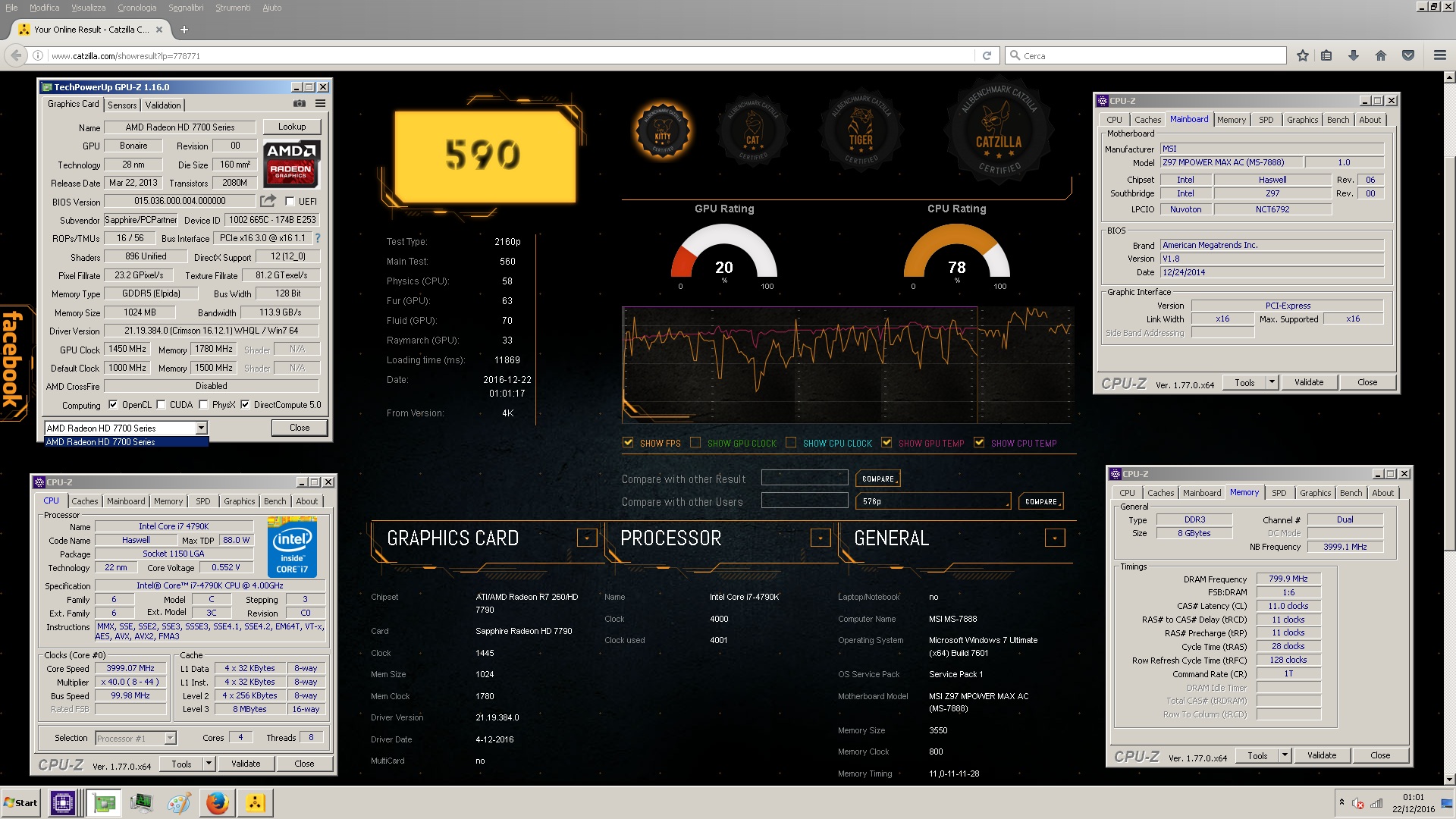This screenshot has height=819, width=1456.
Task: Click the AMD Radeon logo in GPU-Z
Action: tap(292, 163)
